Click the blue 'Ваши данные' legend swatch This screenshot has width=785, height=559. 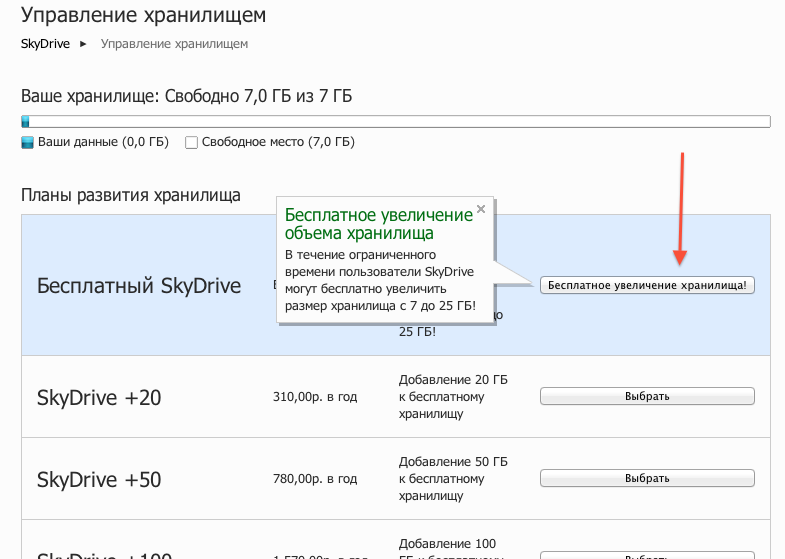point(27,143)
